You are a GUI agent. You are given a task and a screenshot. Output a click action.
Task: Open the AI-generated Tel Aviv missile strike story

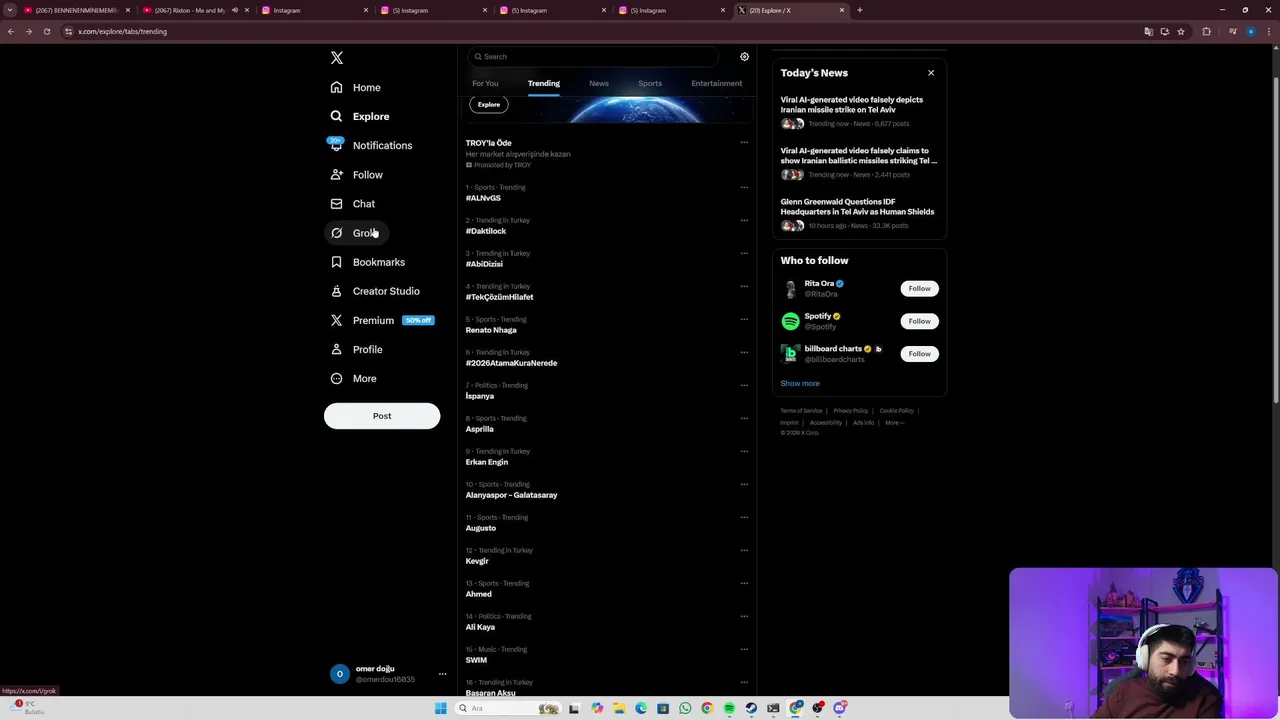tap(858, 111)
